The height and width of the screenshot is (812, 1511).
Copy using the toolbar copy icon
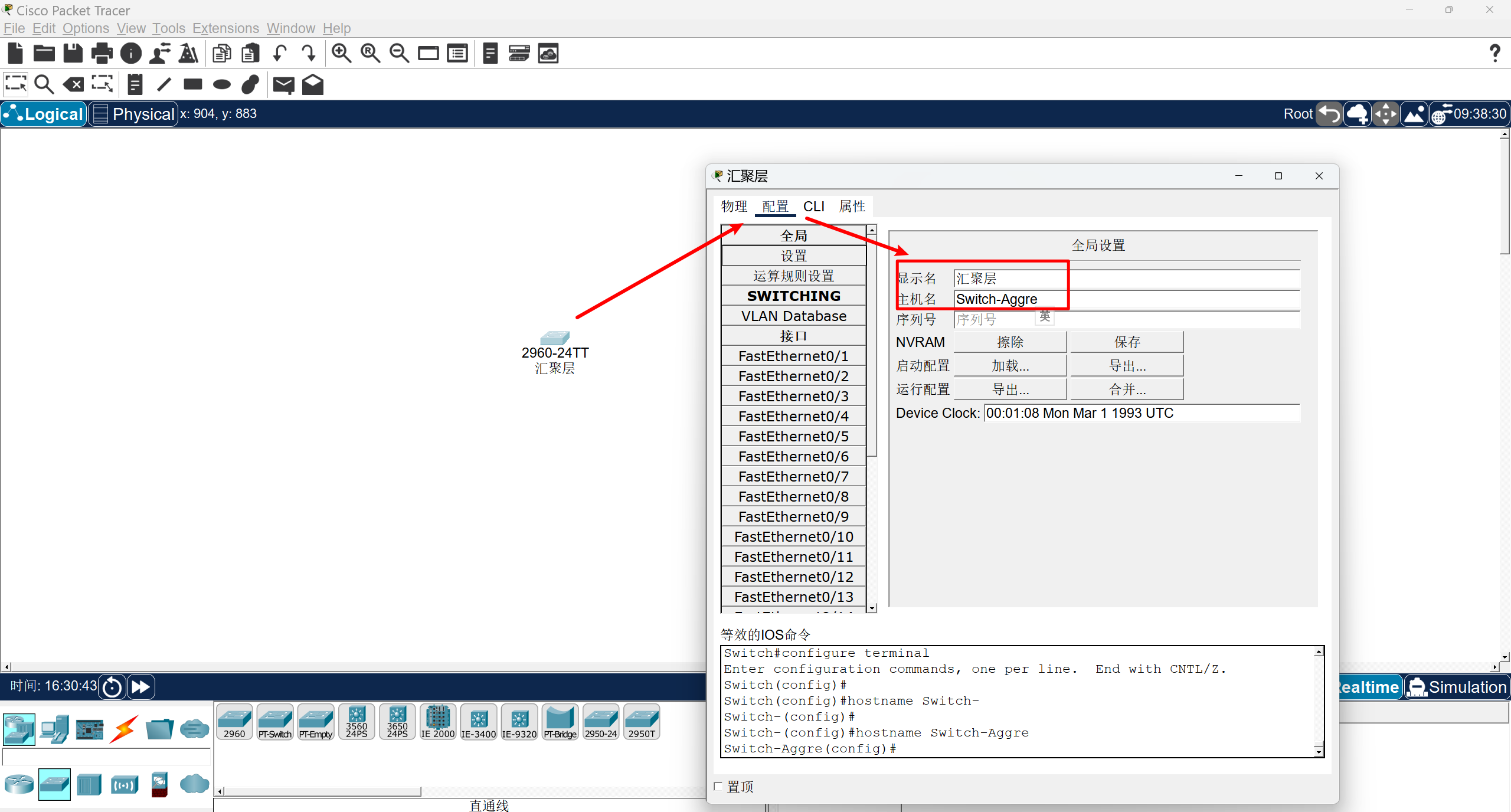click(222, 54)
